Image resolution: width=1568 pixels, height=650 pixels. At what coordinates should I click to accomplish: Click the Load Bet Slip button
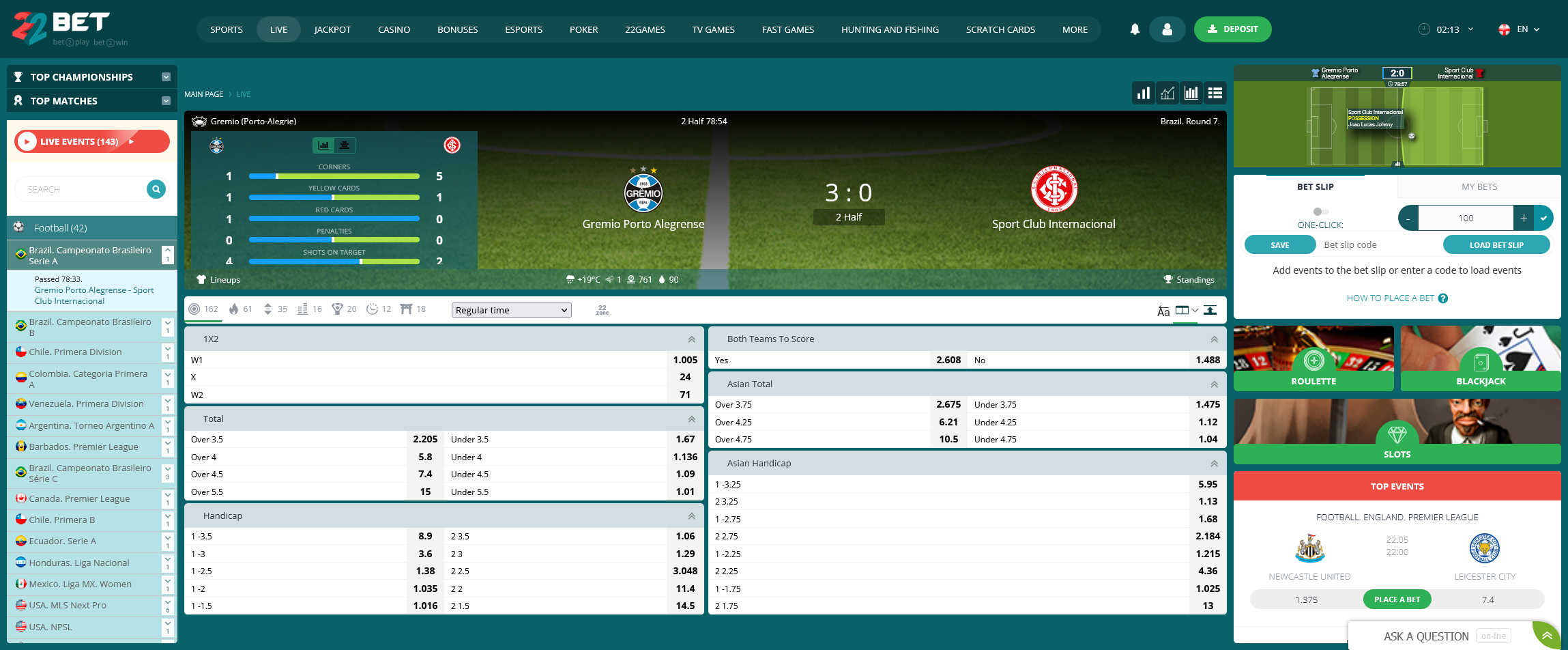click(x=1496, y=244)
